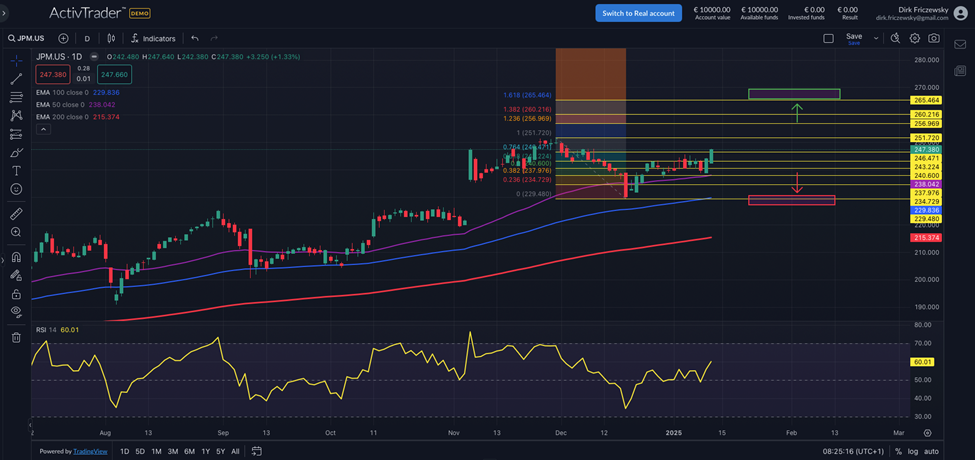Take a chart snapshot with camera icon

point(933,38)
